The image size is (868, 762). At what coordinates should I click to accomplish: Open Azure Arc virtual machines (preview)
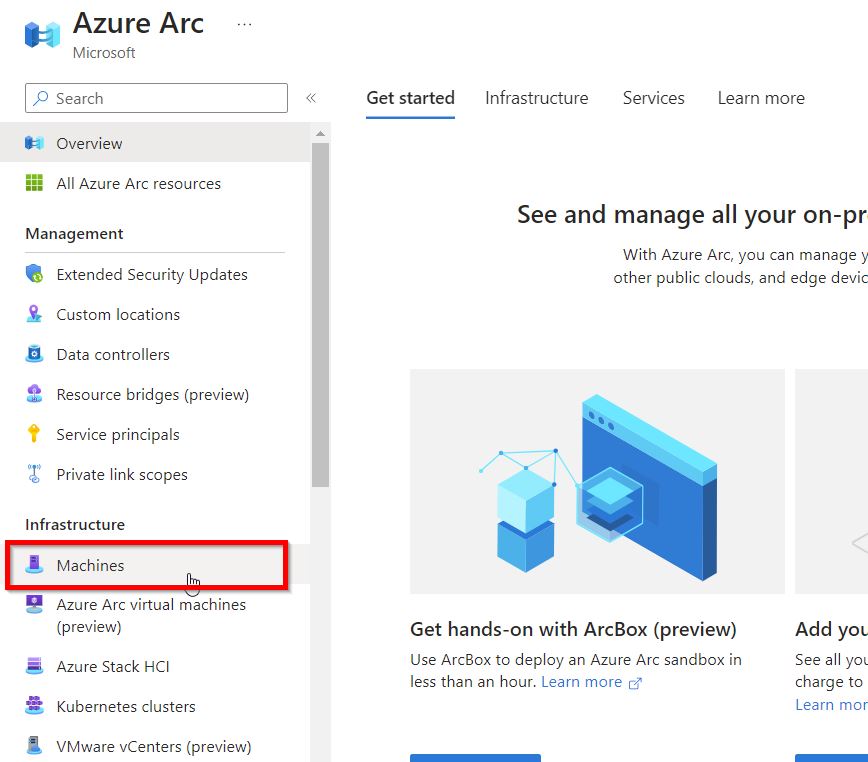[155, 615]
